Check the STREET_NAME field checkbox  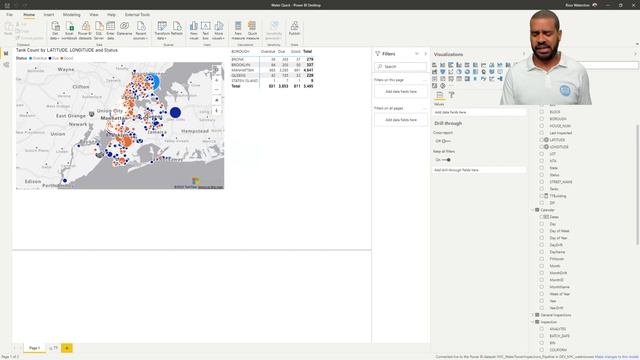(542, 182)
